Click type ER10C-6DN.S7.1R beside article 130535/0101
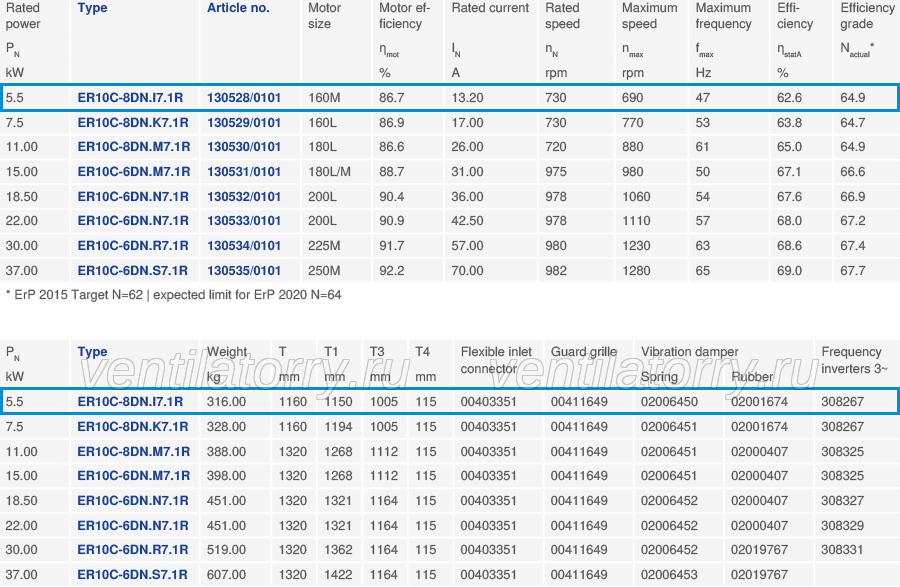This screenshot has height=587, width=900. pyautogui.click(x=133, y=271)
